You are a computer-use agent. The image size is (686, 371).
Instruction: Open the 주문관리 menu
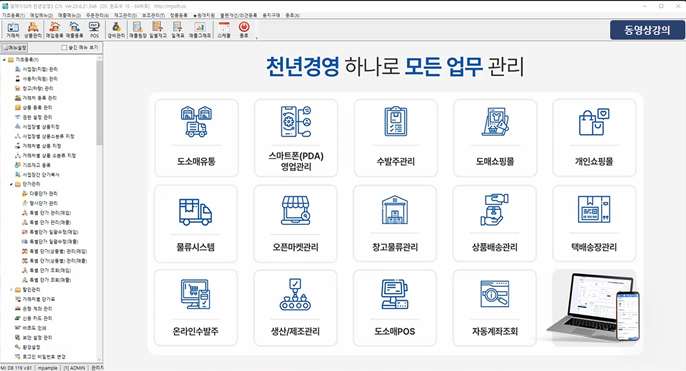tap(97, 15)
